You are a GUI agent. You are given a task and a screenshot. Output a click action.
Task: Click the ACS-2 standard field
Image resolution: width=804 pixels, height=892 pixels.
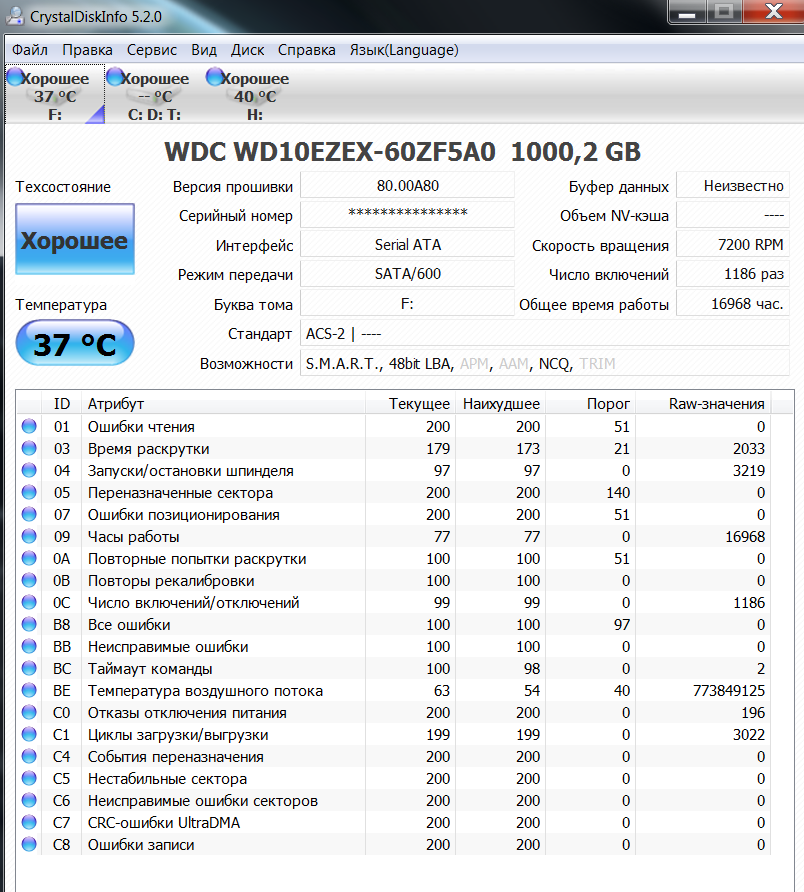[545, 333]
